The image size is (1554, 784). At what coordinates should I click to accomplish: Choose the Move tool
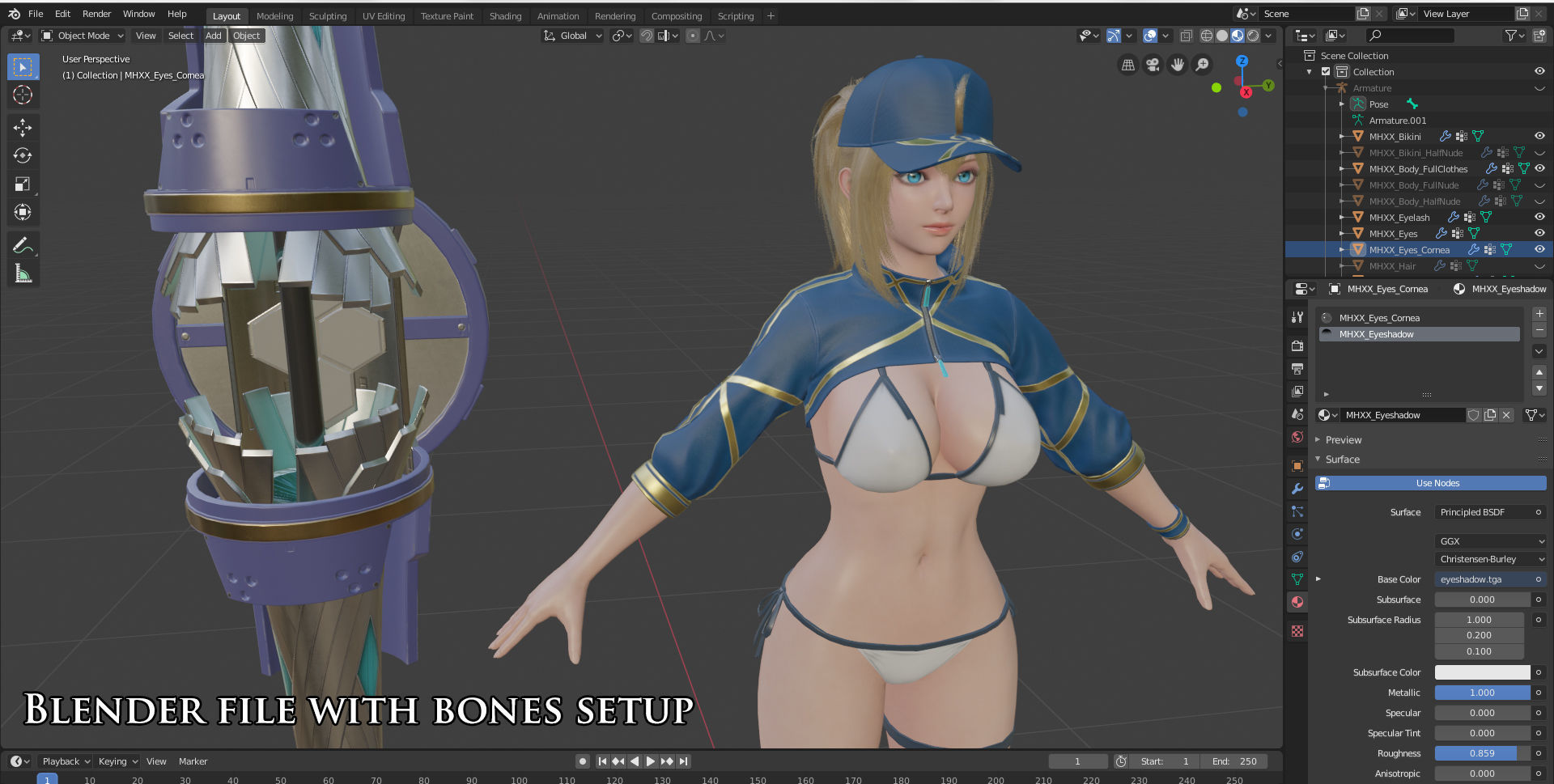[x=23, y=127]
